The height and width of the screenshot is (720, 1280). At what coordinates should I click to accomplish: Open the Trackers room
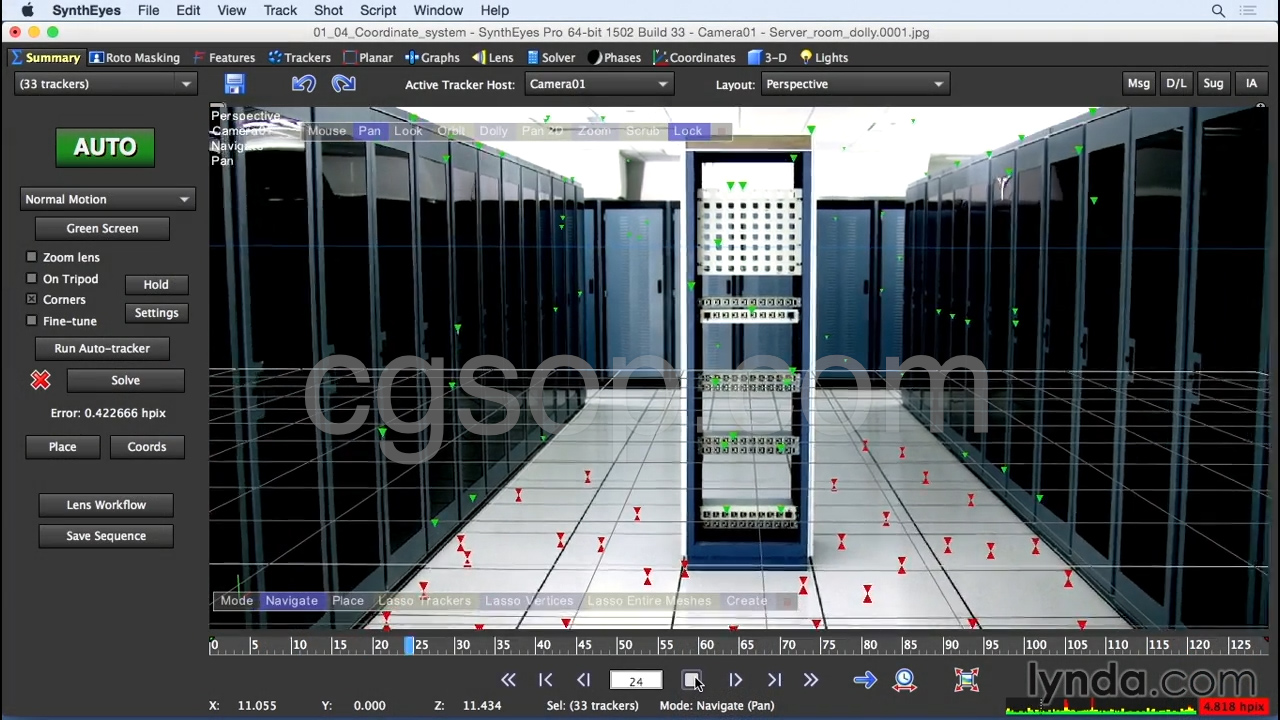[x=299, y=58]
